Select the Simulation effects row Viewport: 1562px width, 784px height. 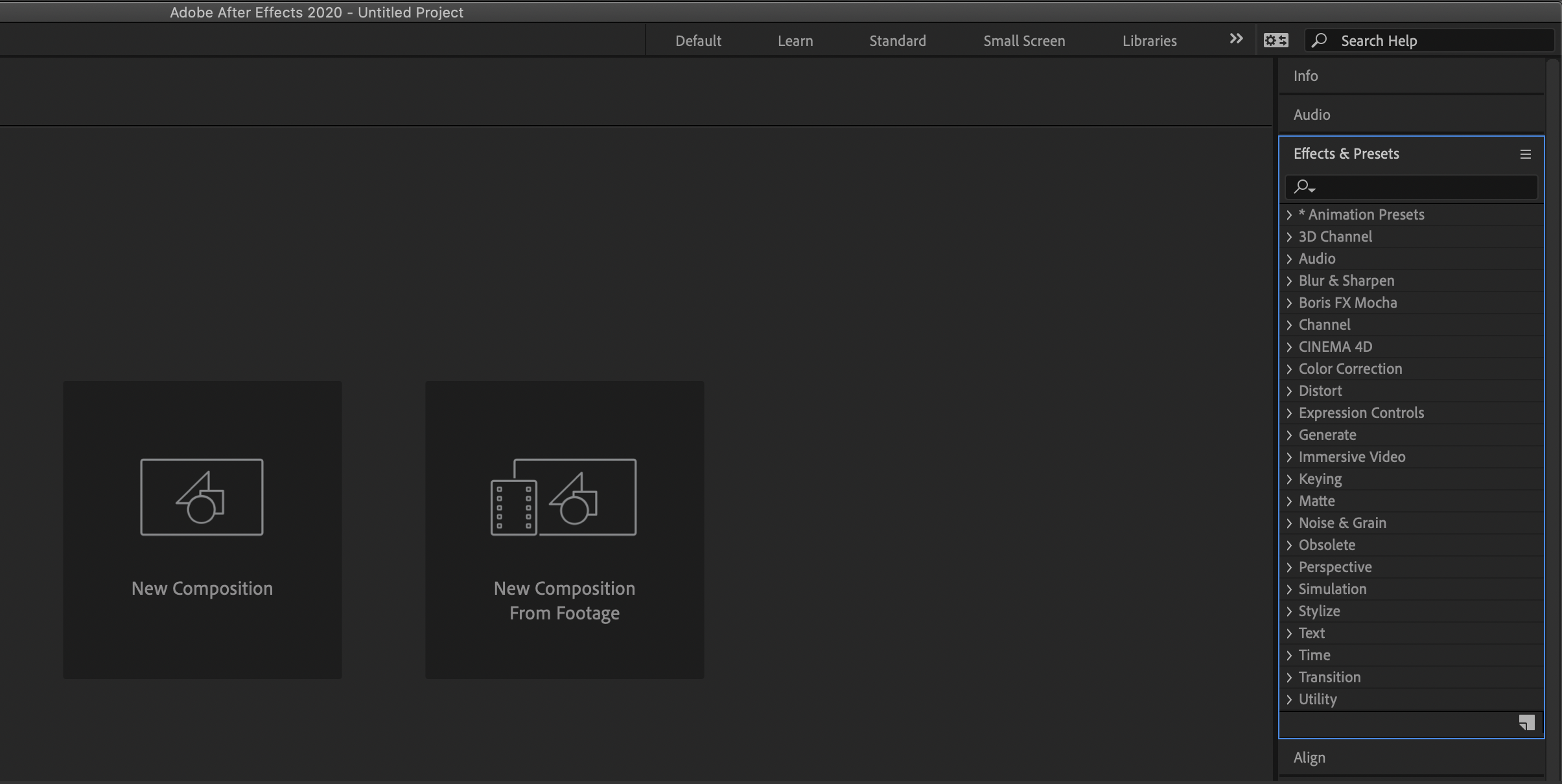[1412, 590]
